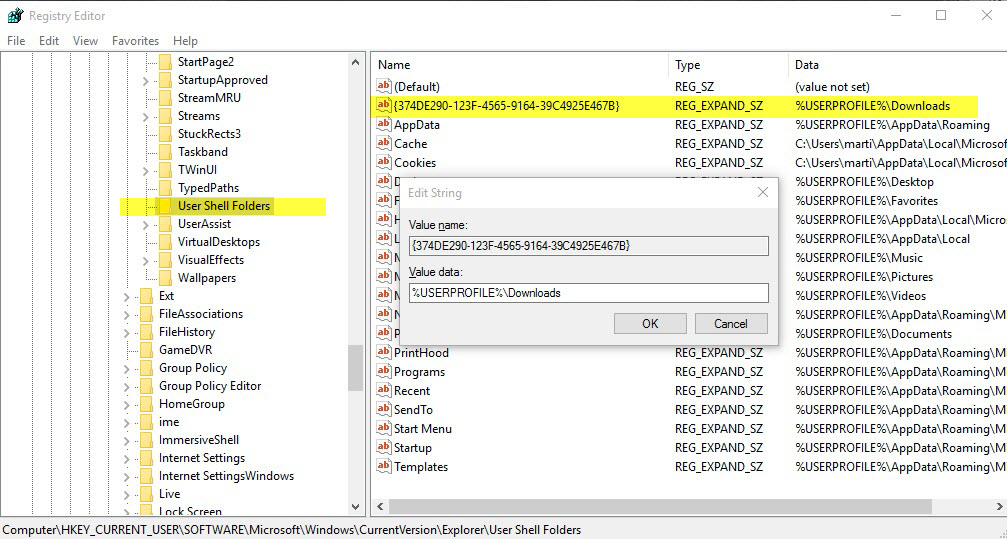Screen dimensions: 1007x539
Task: Open the Favorites menu
Action: tap(136, 40)
